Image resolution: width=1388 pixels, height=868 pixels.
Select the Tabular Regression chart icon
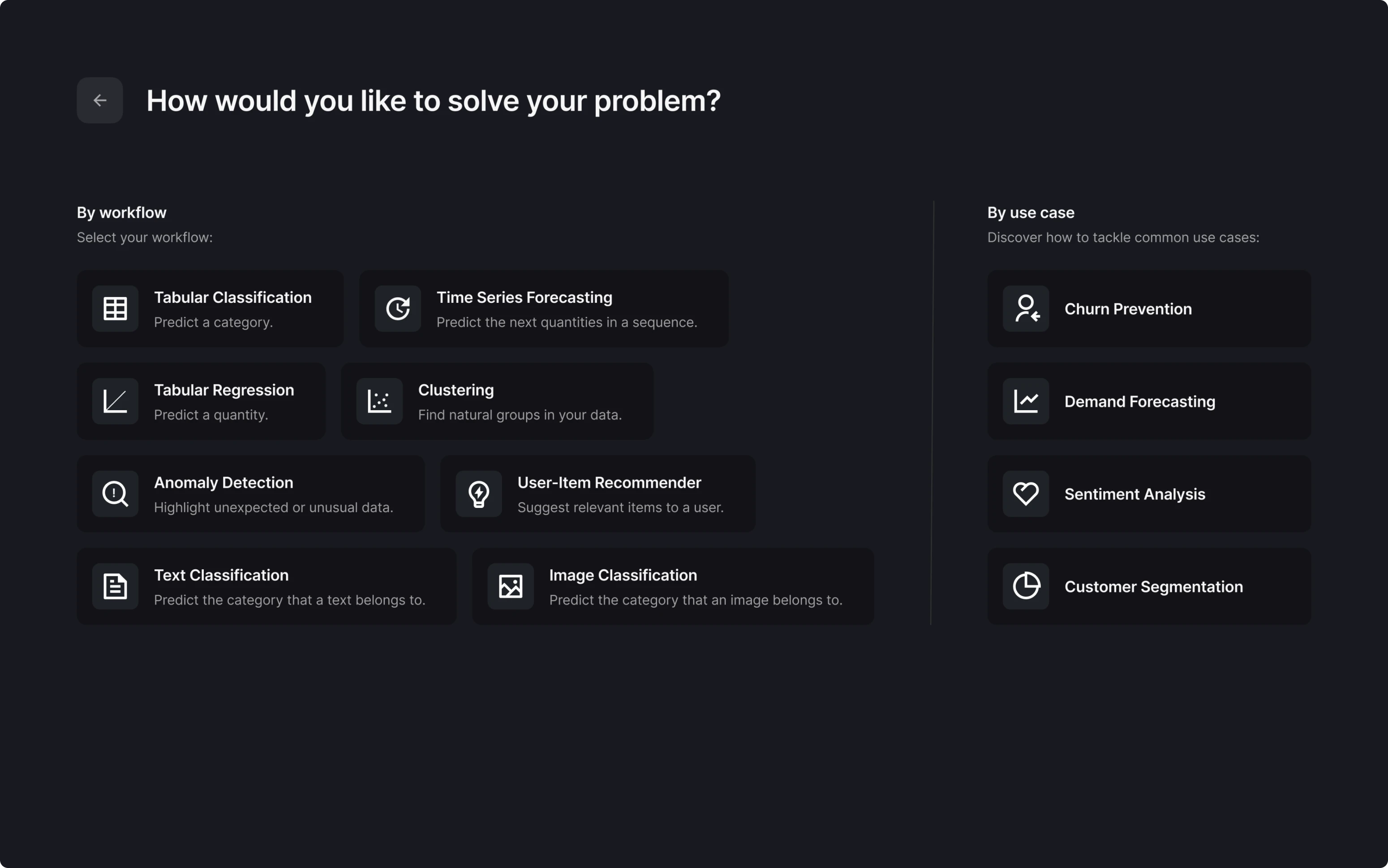click(115, 401)
